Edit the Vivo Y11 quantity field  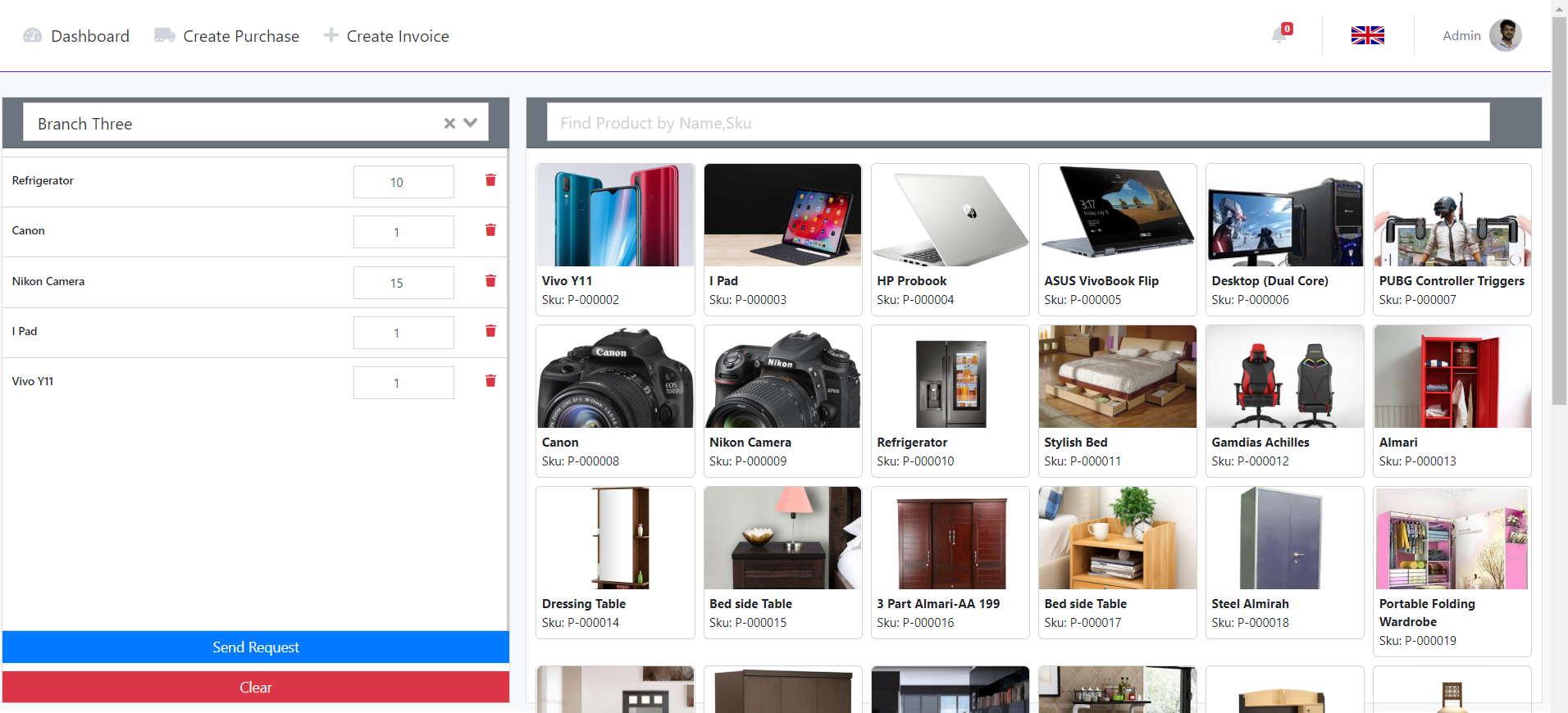(x=403, y=383)
